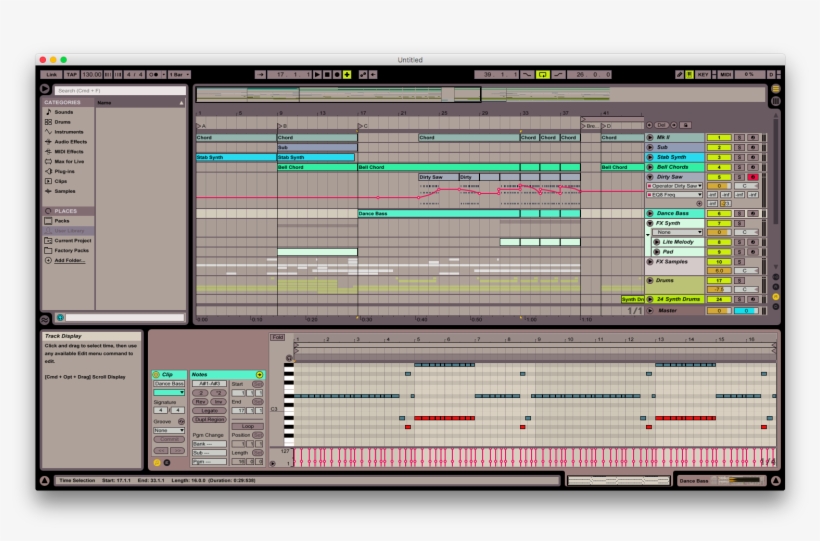Open the clip Groove None dropdown

168,431
